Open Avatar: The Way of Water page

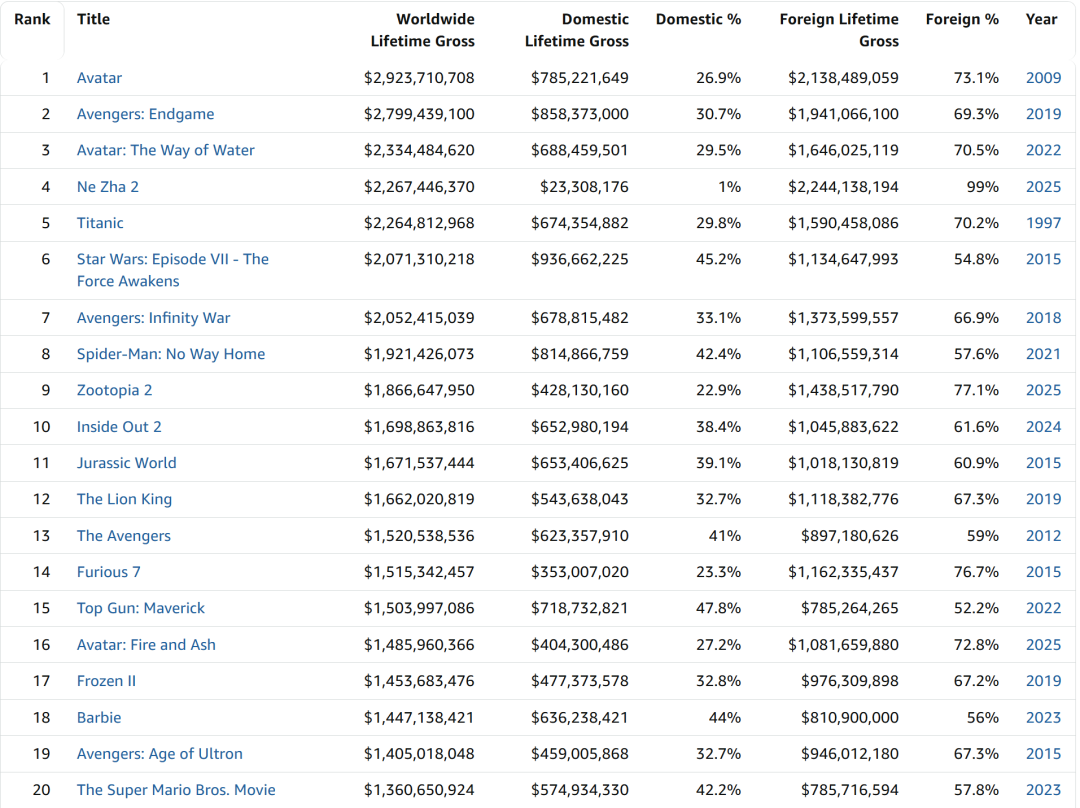pos(165,150)
